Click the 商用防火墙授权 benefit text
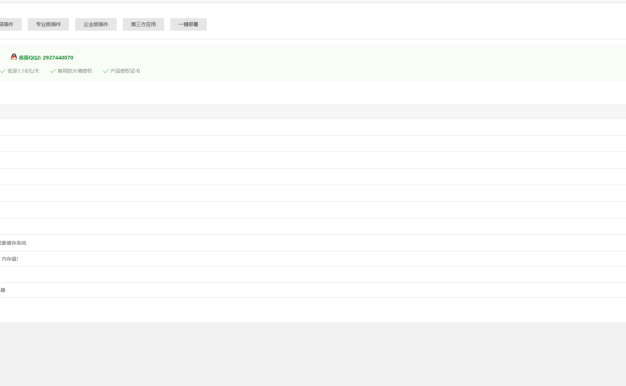 (75, 71)
